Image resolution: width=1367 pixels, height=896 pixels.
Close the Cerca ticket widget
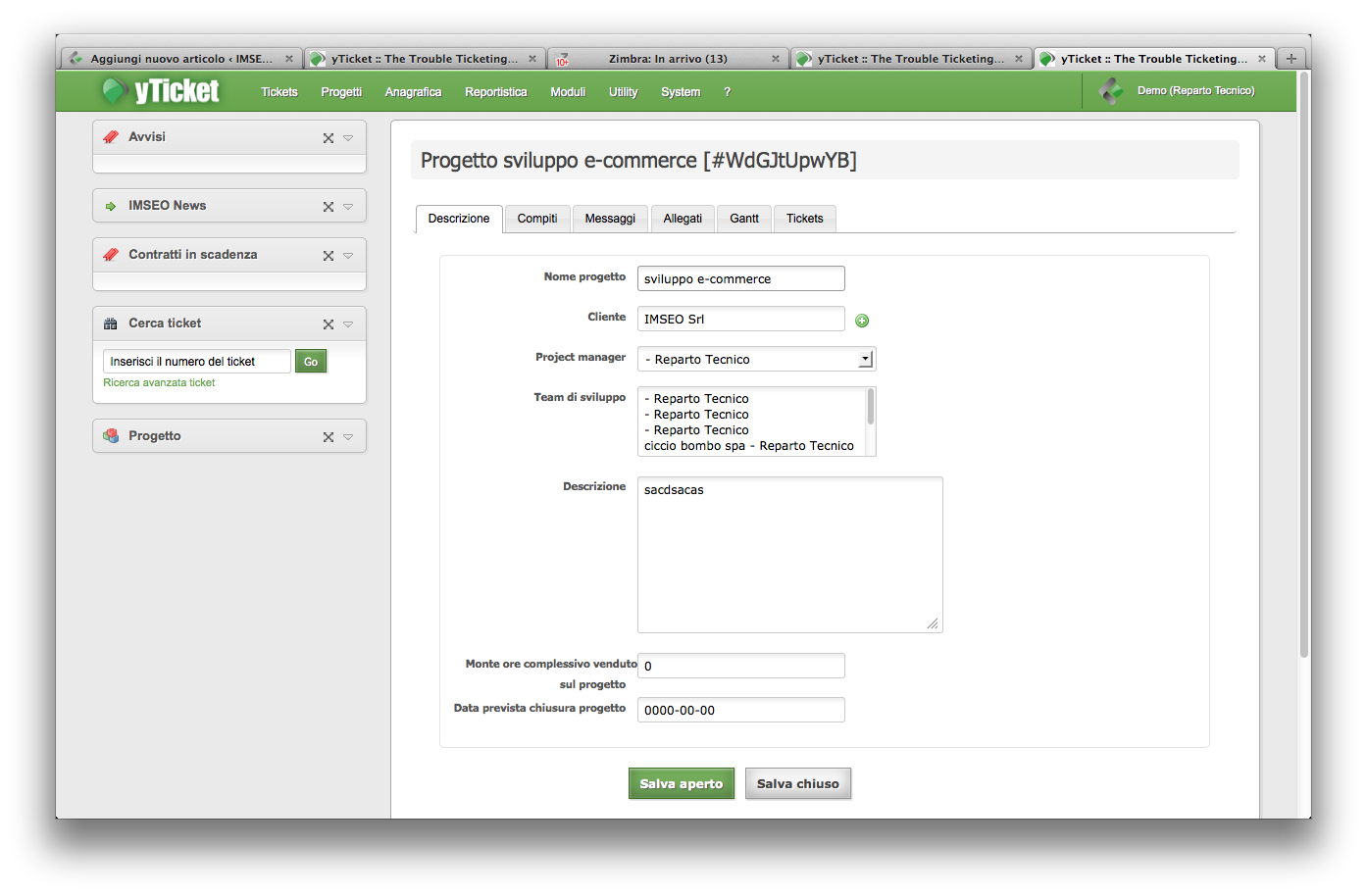click(x=329, y=324)
